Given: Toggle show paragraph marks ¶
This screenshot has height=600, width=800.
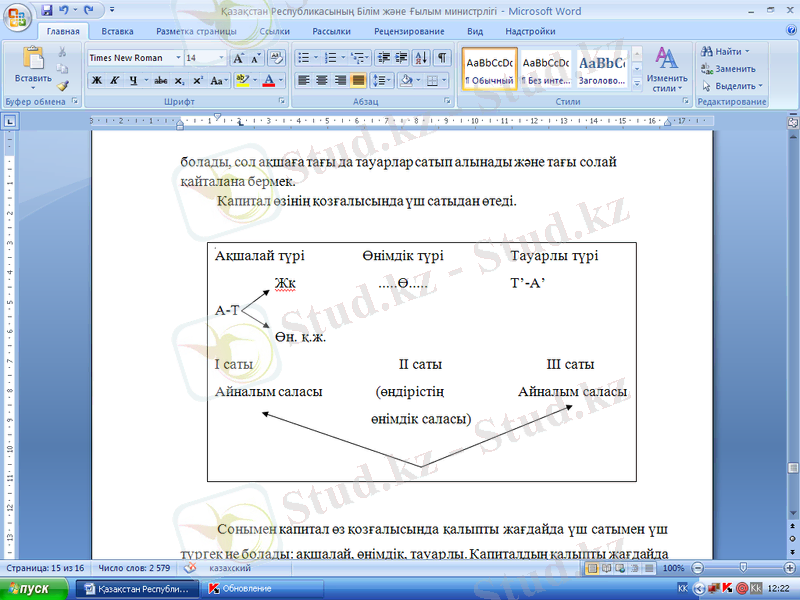Looking at the screenshot, I should (442, 58).
